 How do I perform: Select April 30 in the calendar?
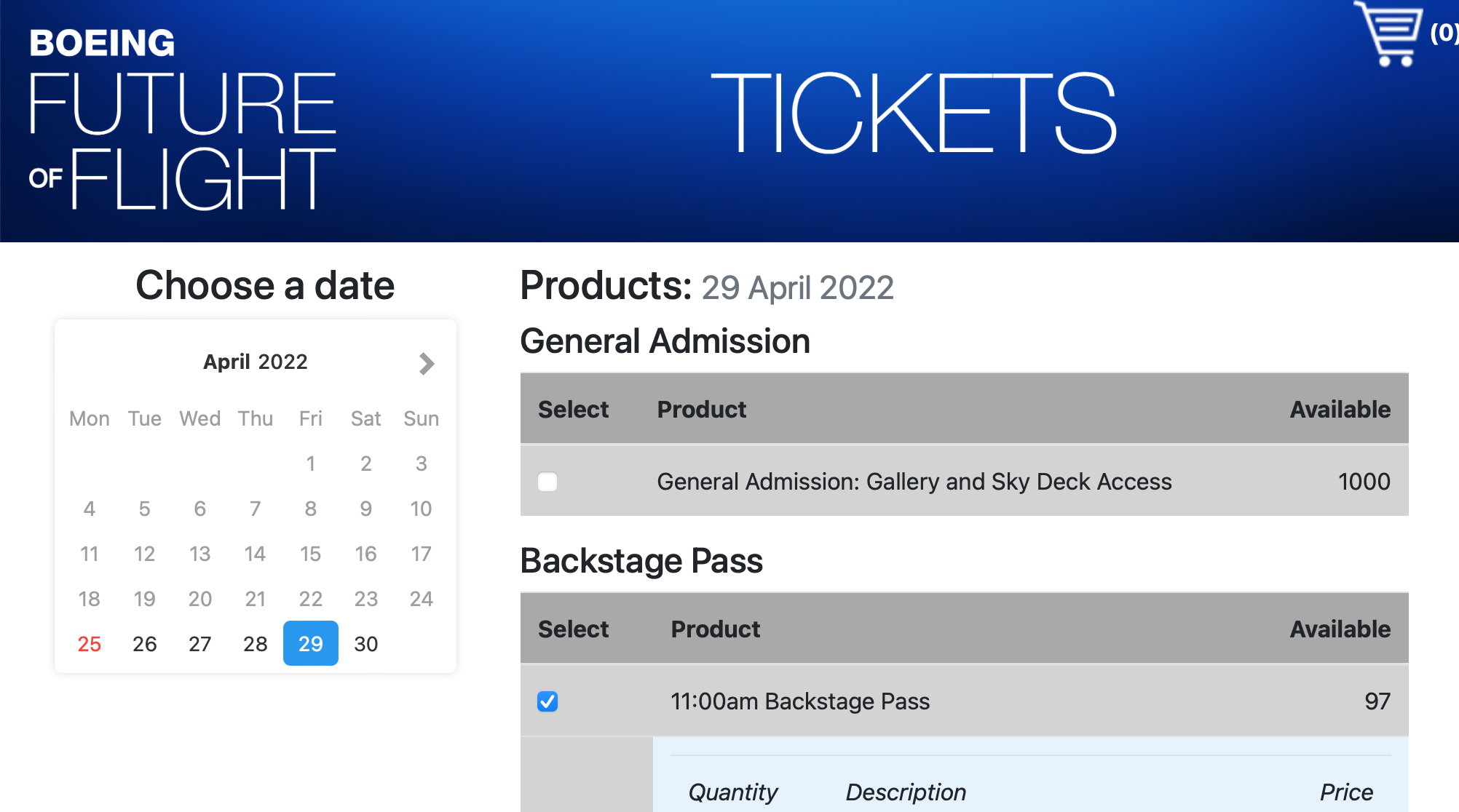(365, 644)
